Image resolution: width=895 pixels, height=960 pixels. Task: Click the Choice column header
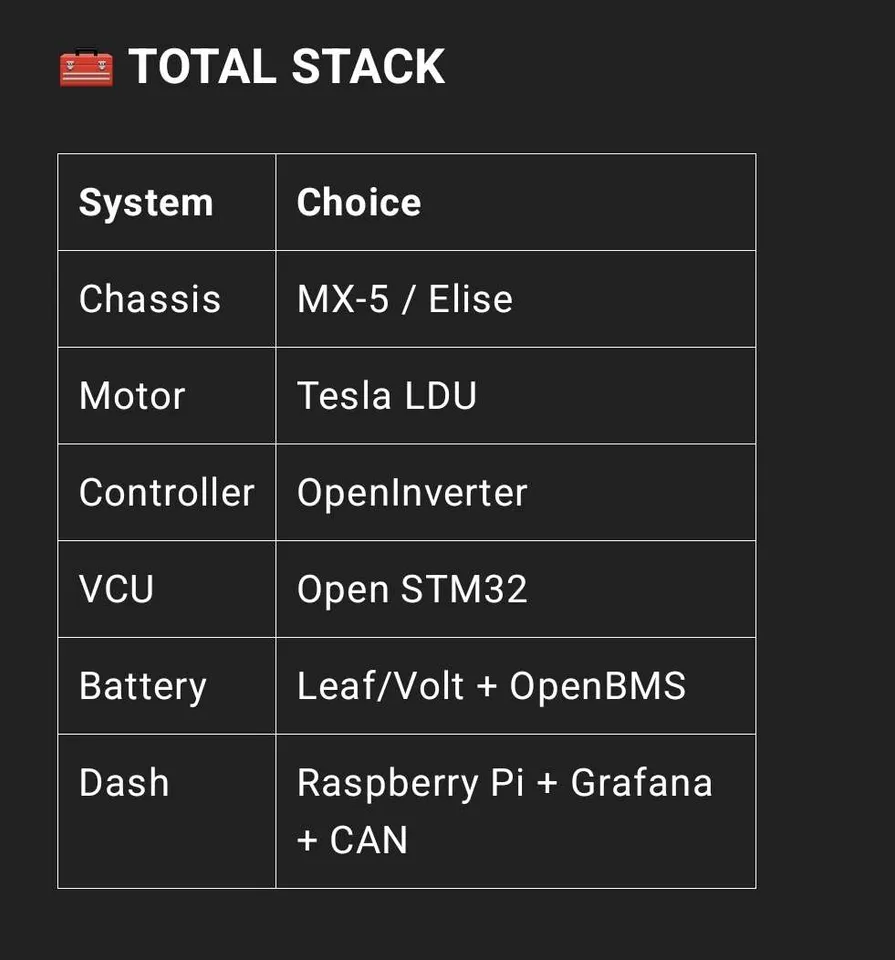pyautogui.click(x=359, y=203)
